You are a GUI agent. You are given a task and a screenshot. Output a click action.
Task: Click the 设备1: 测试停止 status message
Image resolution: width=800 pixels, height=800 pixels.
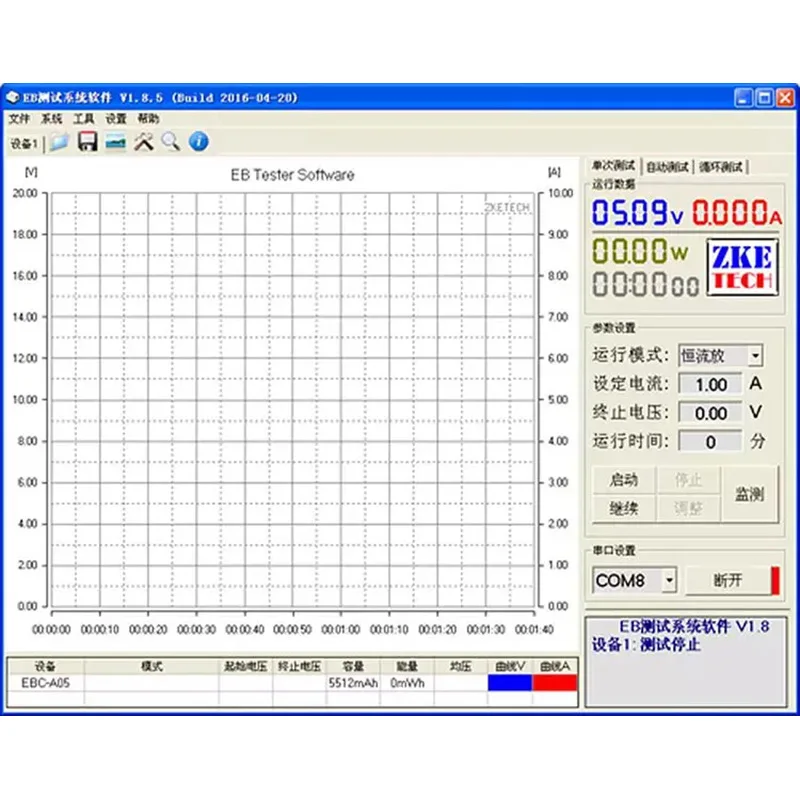tap(646, 644)
